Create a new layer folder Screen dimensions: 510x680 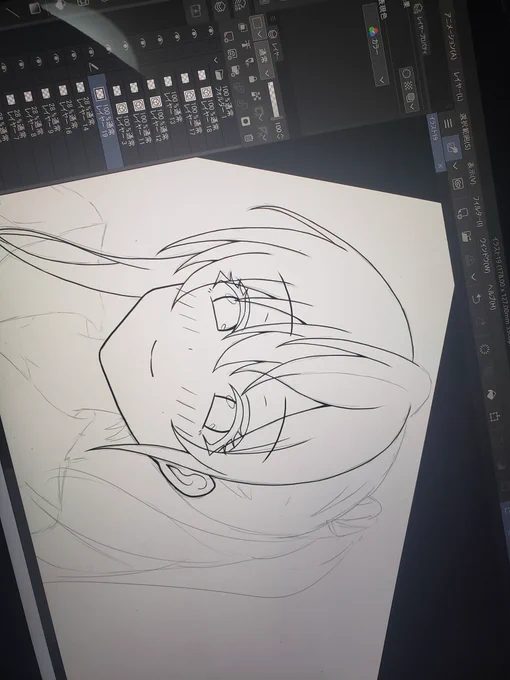235,69
